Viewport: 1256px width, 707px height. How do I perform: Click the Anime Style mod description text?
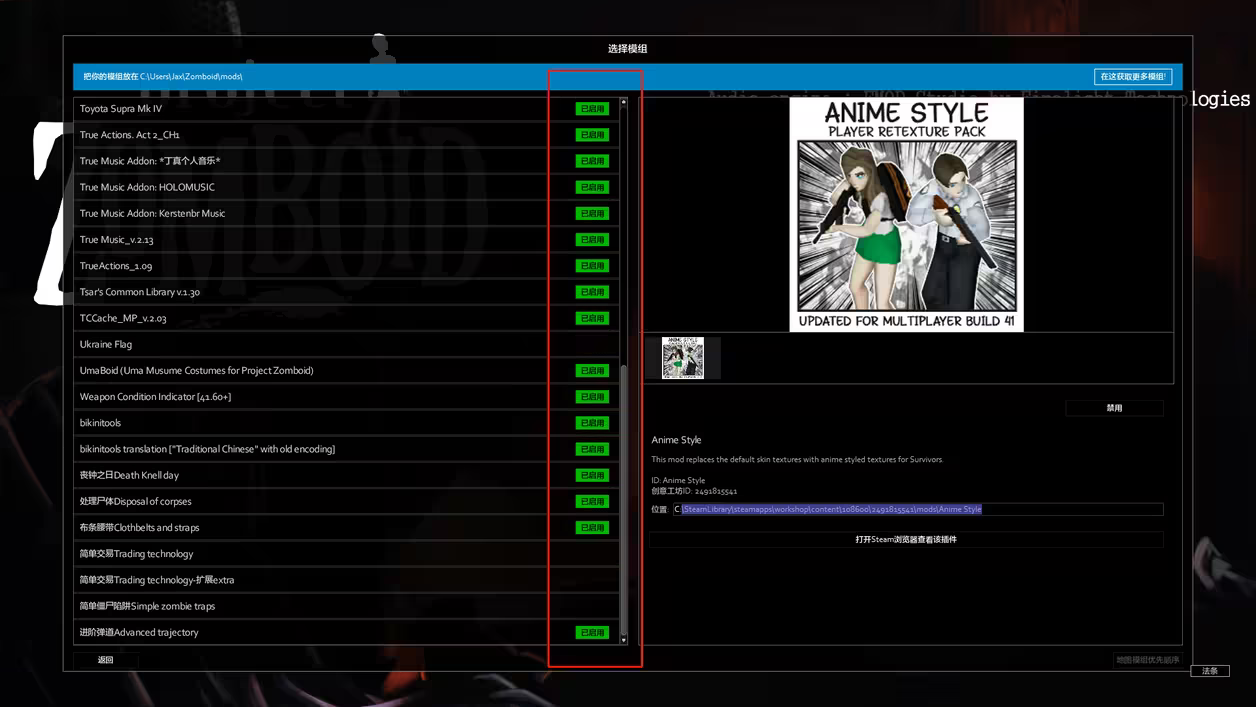tap(797, 460)
